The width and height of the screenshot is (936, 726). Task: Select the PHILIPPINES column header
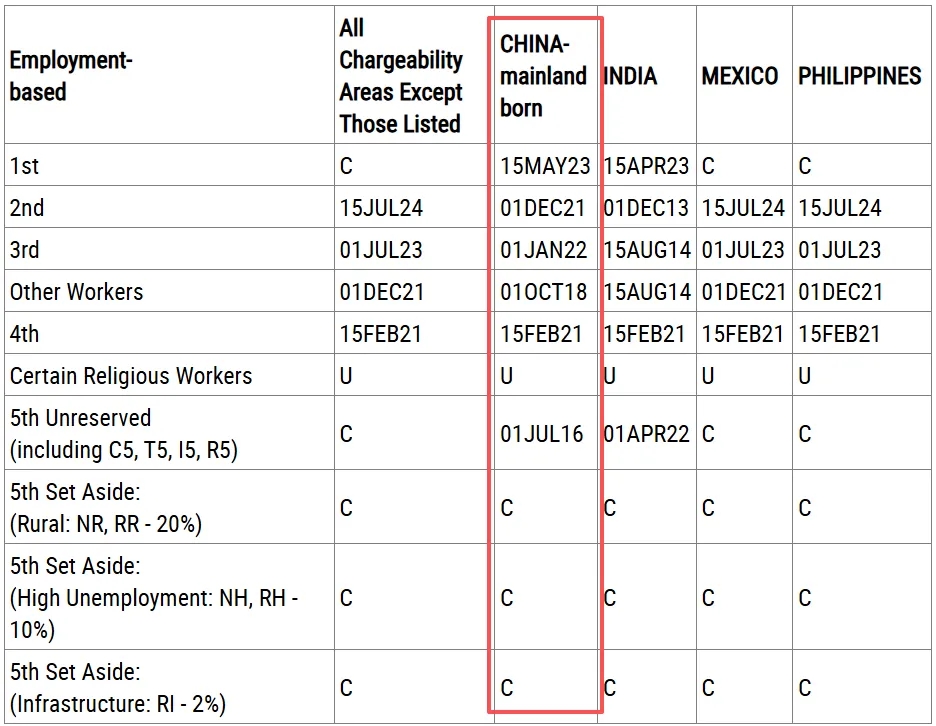tap(859, 76)
